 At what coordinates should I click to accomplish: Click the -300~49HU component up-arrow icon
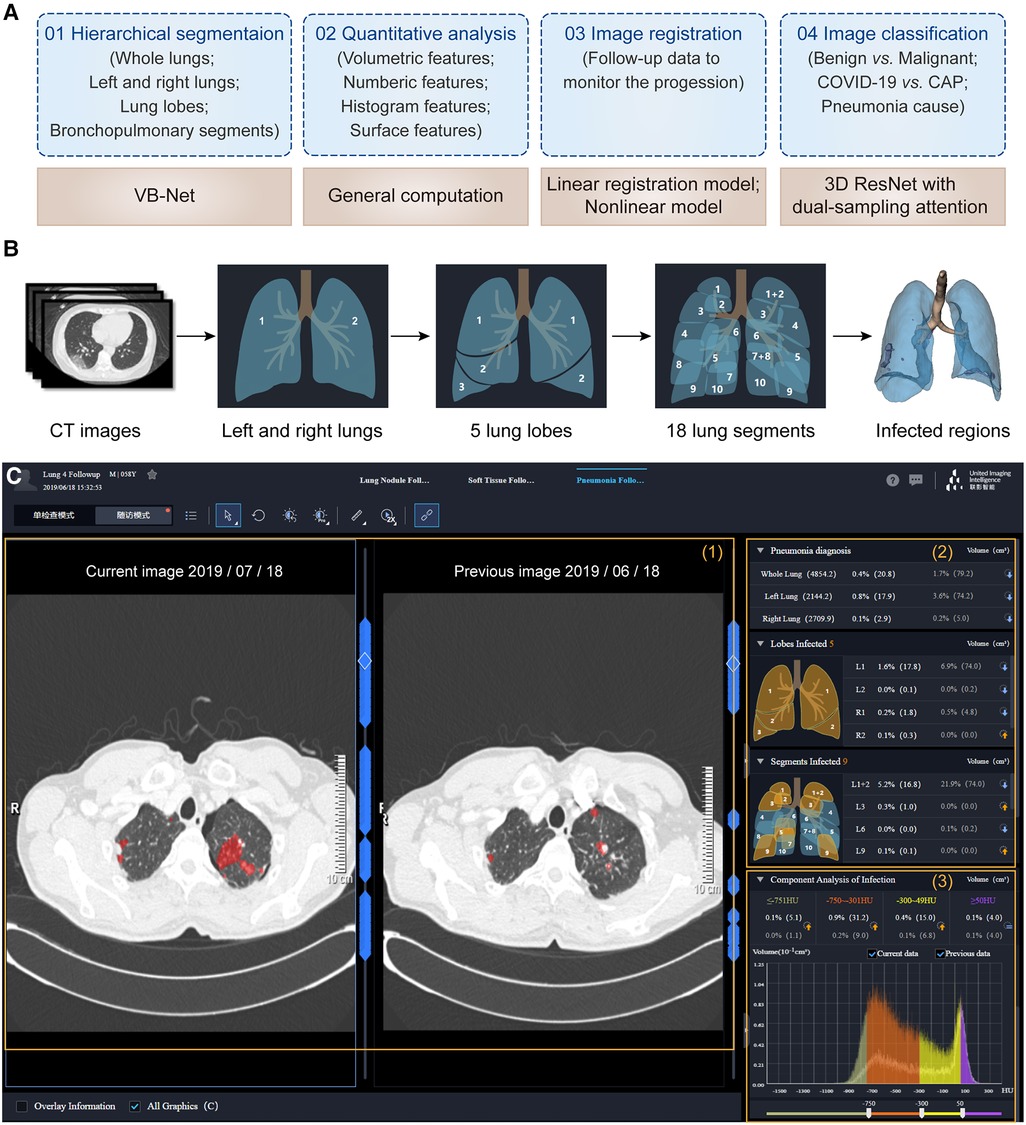(x=941, y=926)
